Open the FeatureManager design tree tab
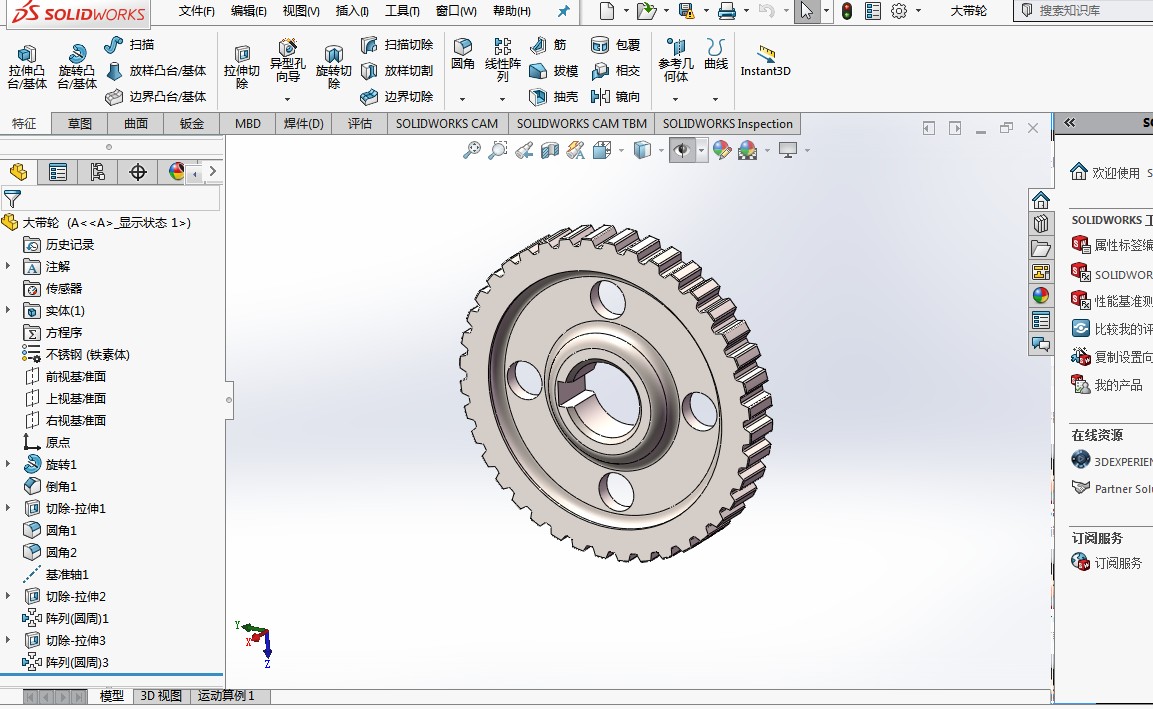1153x709 pixels. pos(18,172)
